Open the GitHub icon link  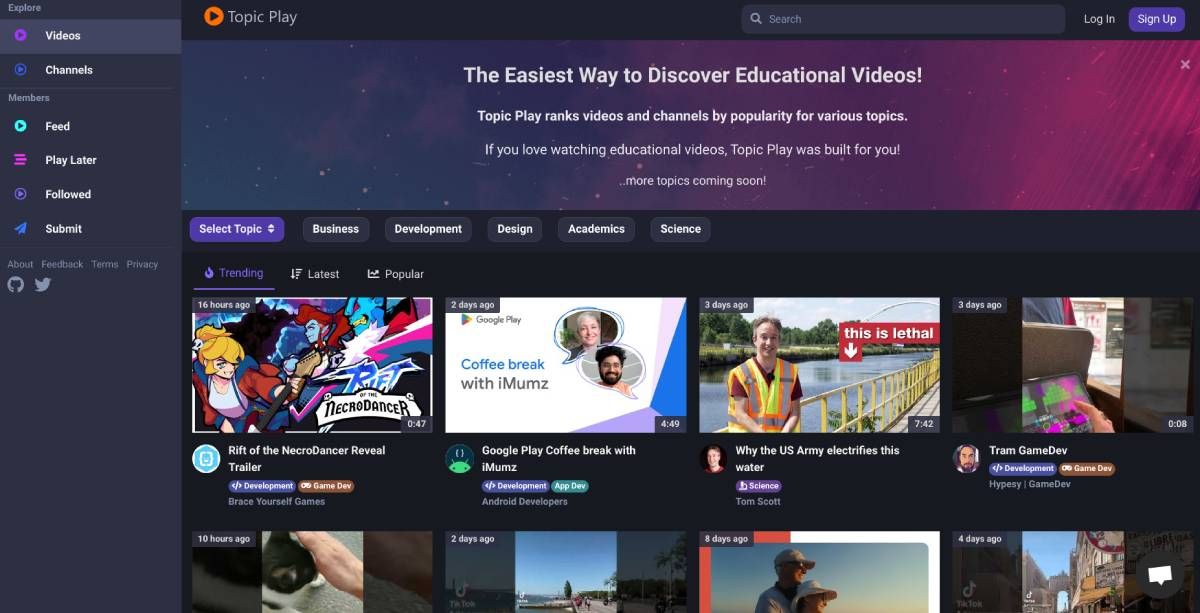click(x=15, y=284)
